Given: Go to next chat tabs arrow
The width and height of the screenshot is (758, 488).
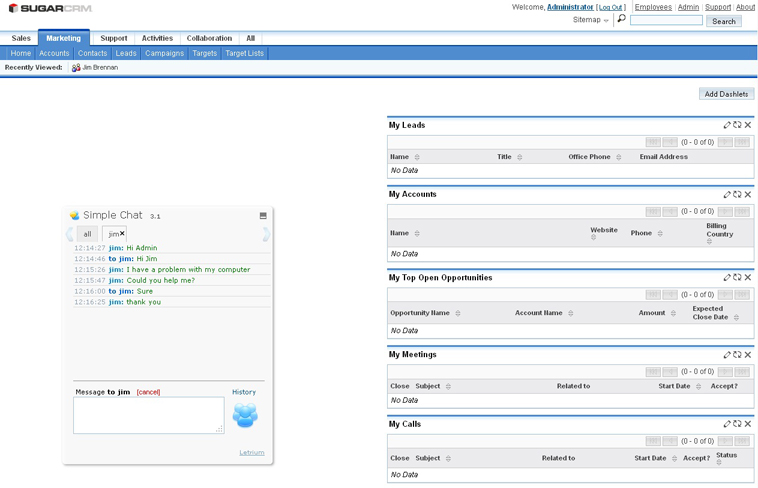Looking at the screenshot, I should (266, 234).
